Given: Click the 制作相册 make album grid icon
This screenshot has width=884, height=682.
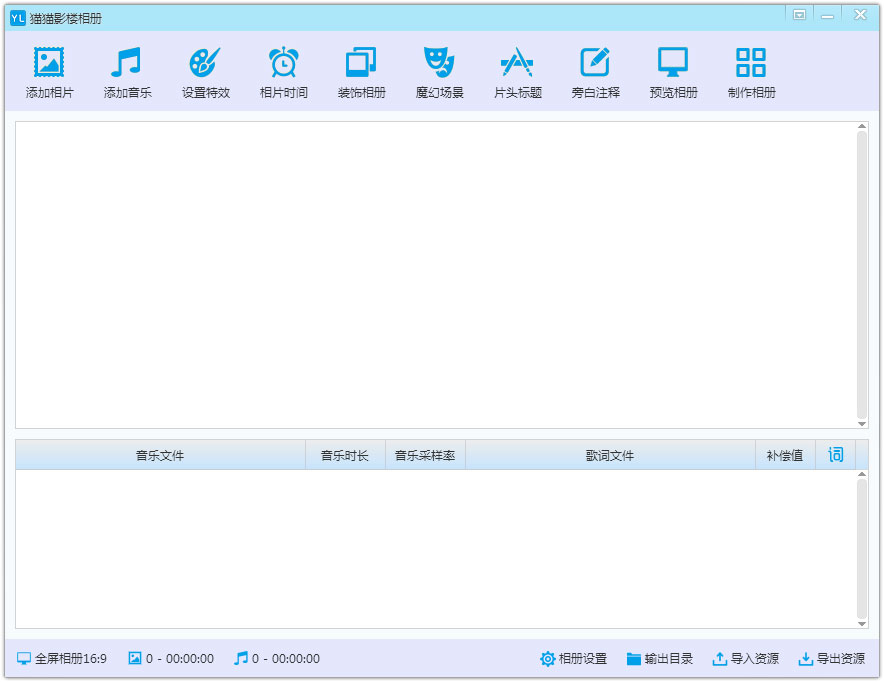Looking at the screenshot, I should (x=751, y=62).
